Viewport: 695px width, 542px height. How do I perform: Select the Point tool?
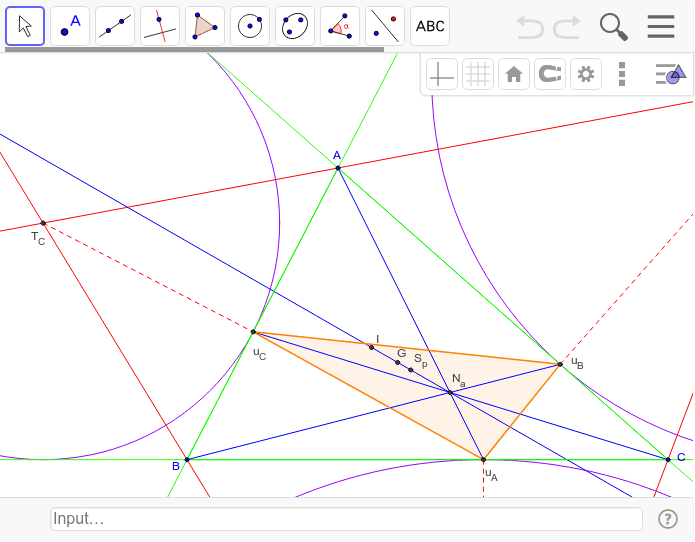click(70, 26)
